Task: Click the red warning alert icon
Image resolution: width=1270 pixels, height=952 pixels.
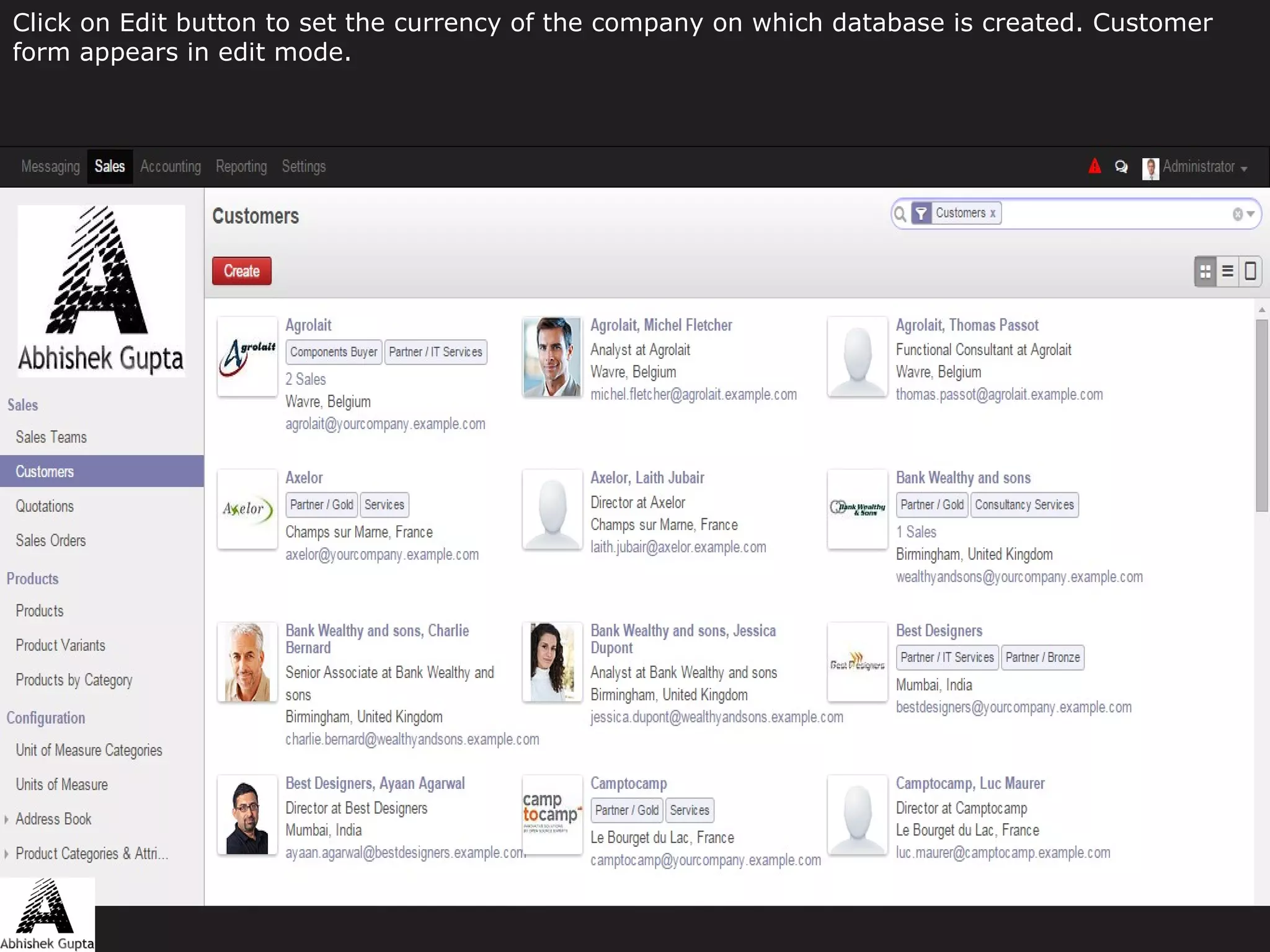Action: pos(1095,166)
